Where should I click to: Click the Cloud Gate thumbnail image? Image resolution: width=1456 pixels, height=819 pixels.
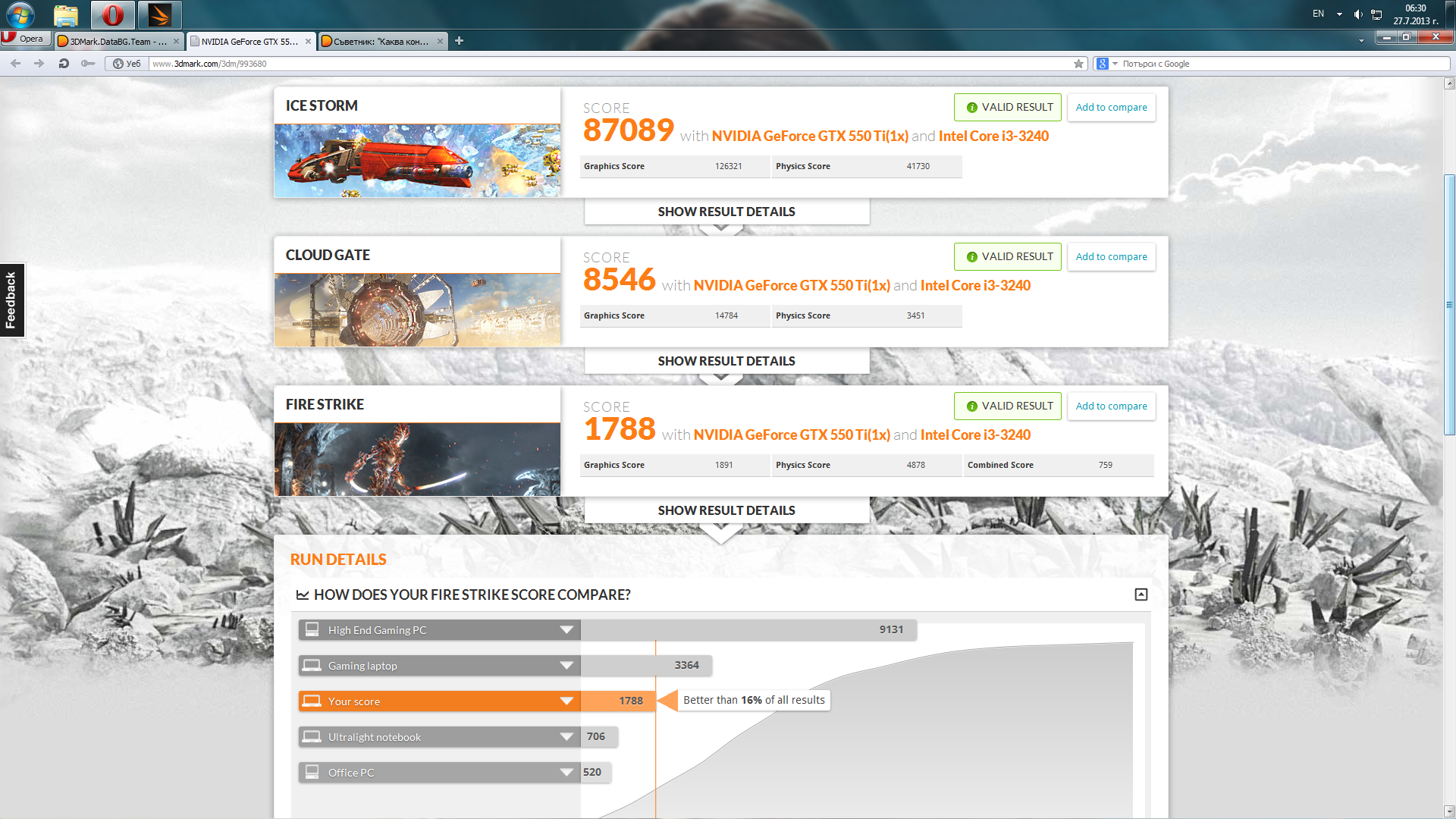click(x=417, y=310)
